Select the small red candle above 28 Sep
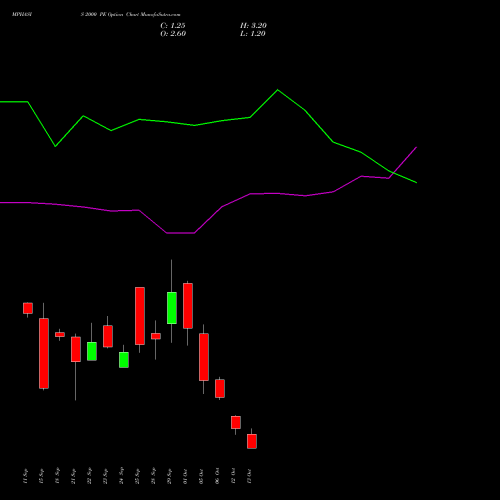This screenshot has width=500, height=500. pyautogui.click(x=156, y=336)
